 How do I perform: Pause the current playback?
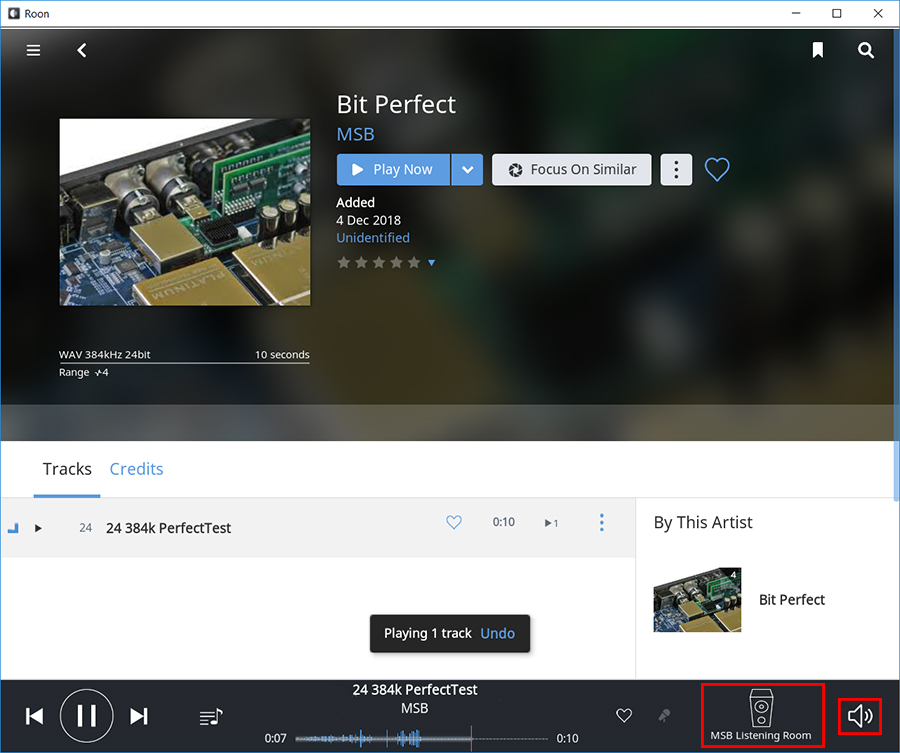pyautogui.click(x=87, y=715)
